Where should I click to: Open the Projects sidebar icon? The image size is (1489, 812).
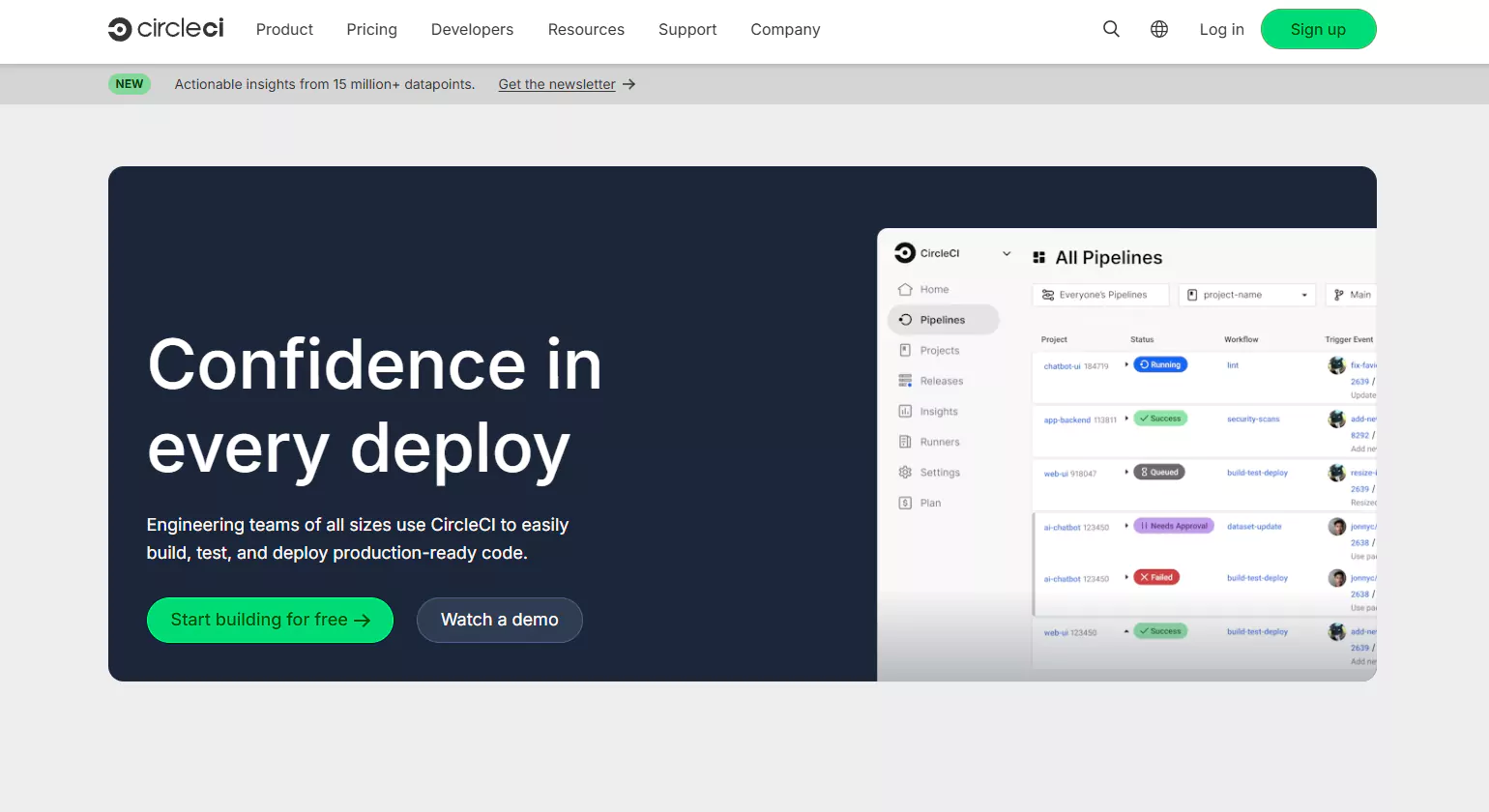[906, 350]
